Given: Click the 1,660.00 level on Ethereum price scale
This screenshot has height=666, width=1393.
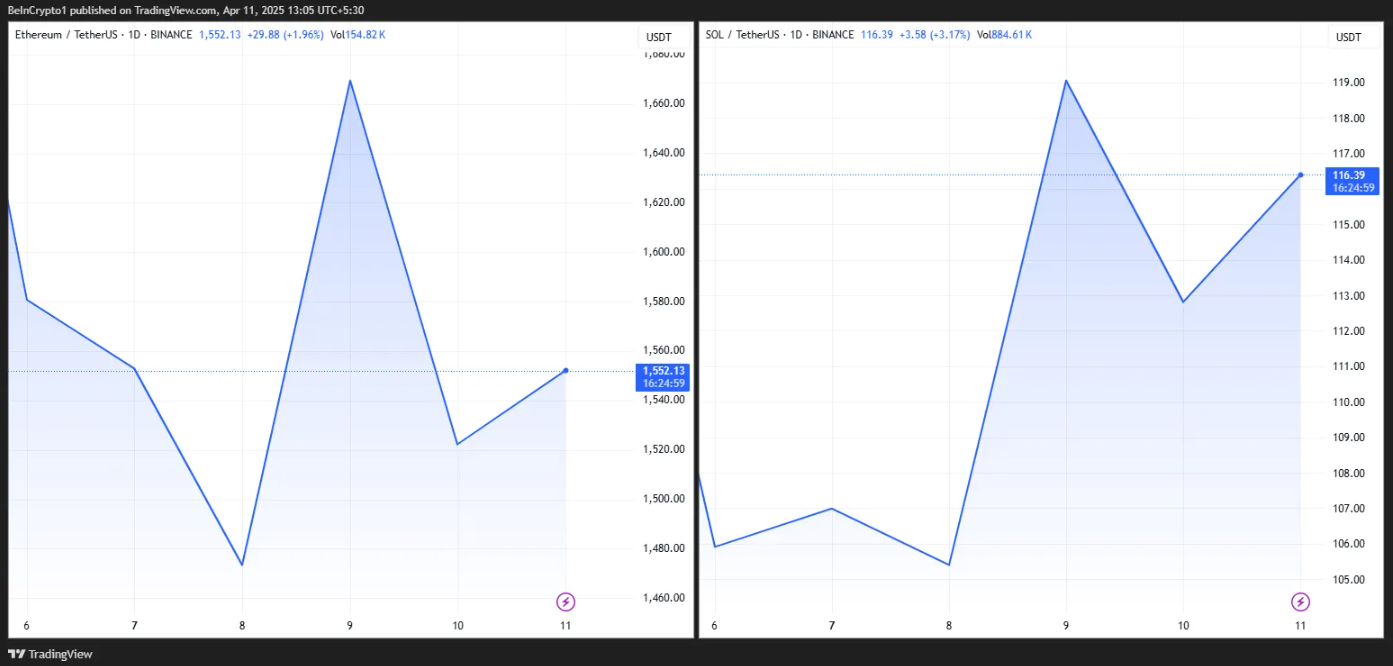Looking at the screenshot, I should point(663,103).
